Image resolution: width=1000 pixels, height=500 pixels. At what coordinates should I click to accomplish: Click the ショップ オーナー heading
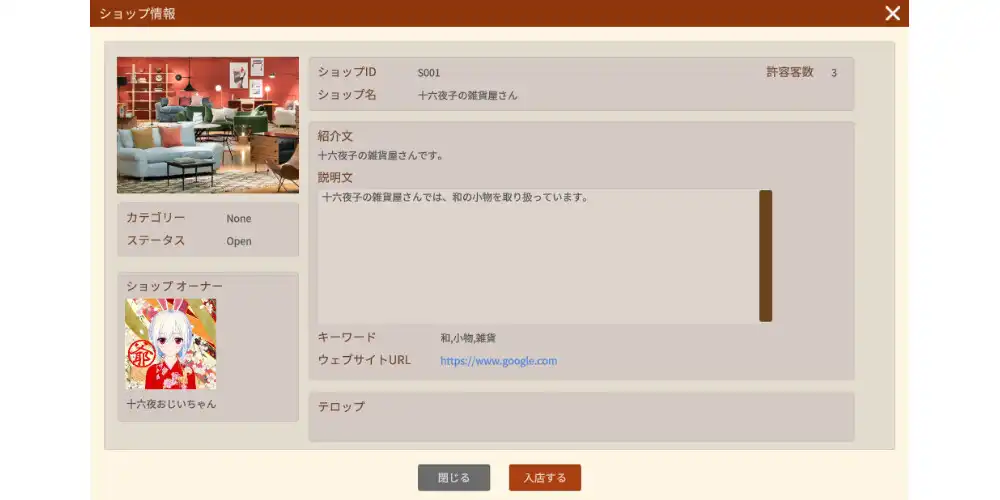coord(174,286)
